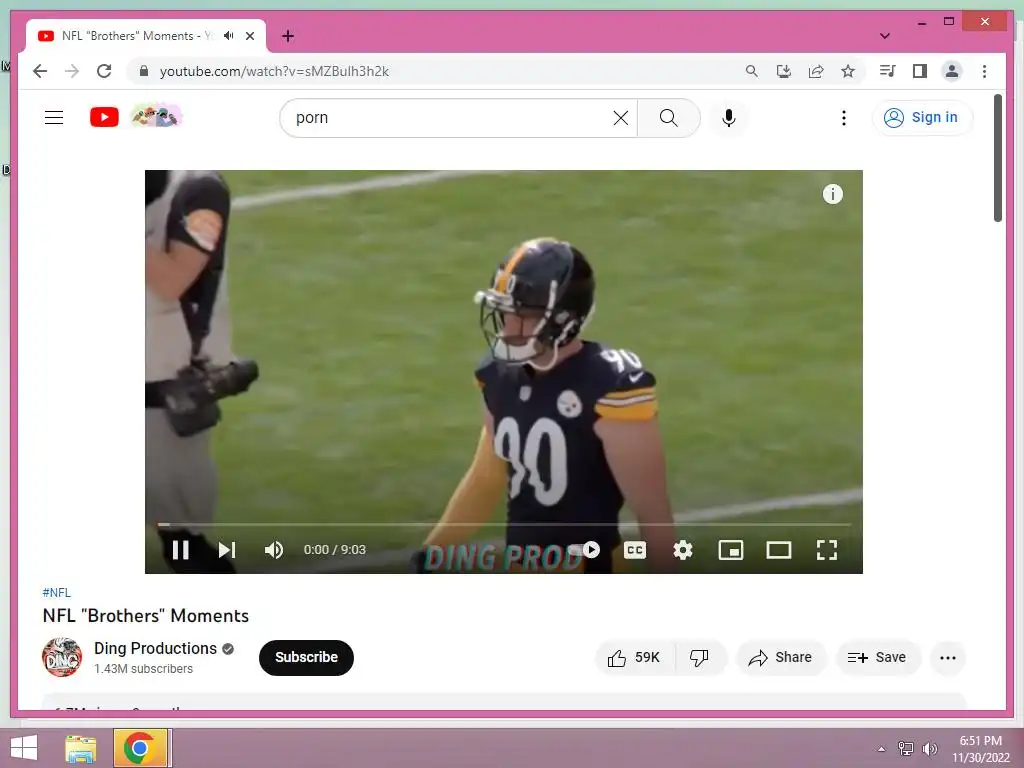Pause the video playback

(x=181, y=550)
